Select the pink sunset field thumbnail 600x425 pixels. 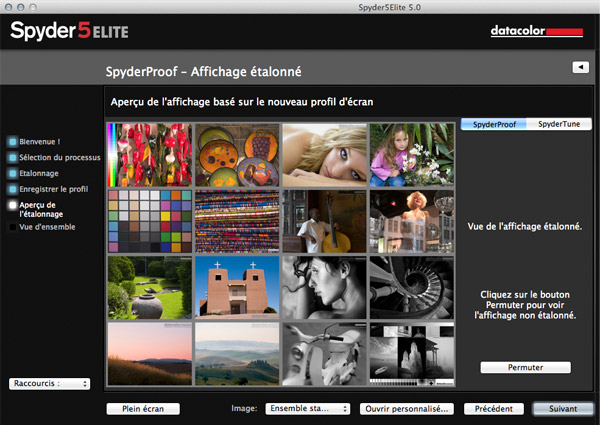coord(150,354)
